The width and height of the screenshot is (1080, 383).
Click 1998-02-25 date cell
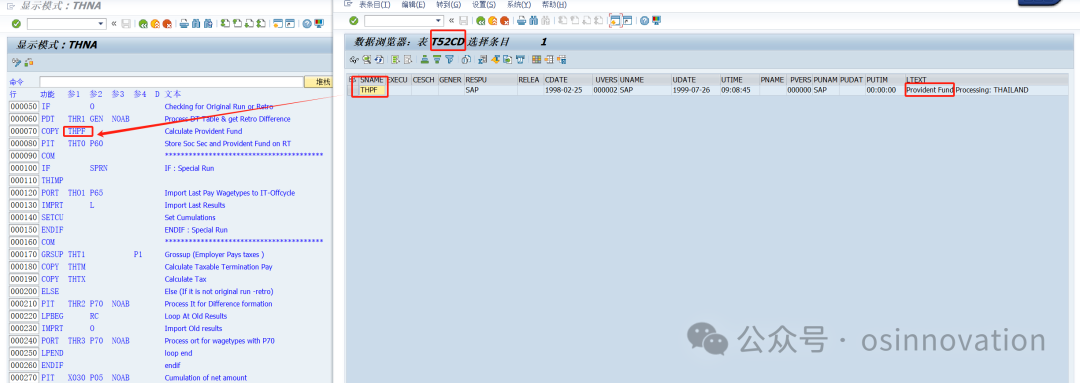click(568, 90)
